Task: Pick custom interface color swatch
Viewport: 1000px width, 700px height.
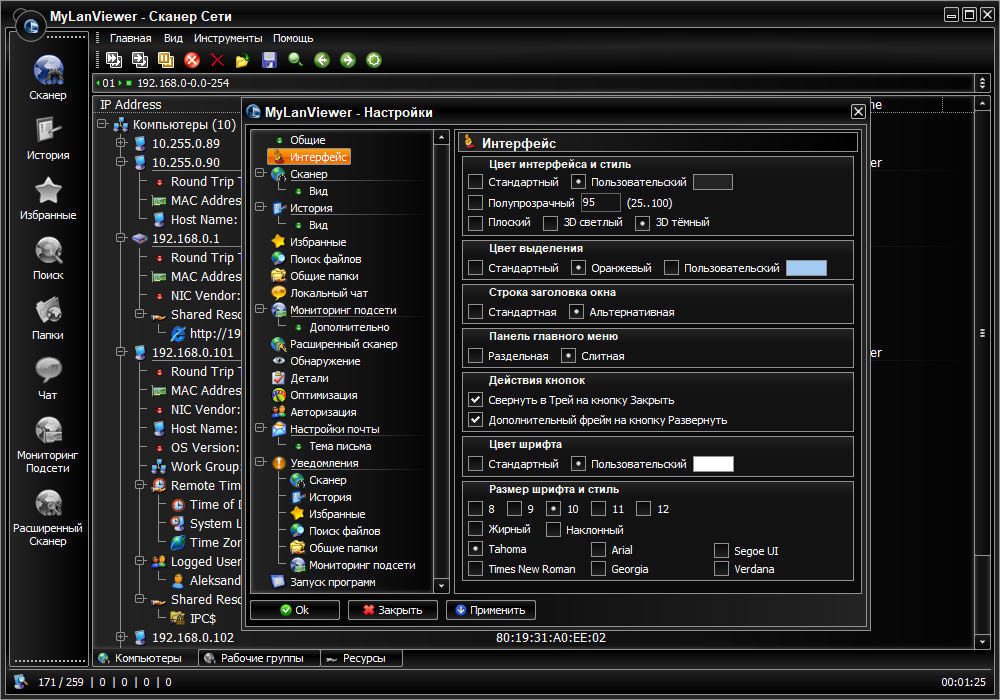Action: (712, 182)
